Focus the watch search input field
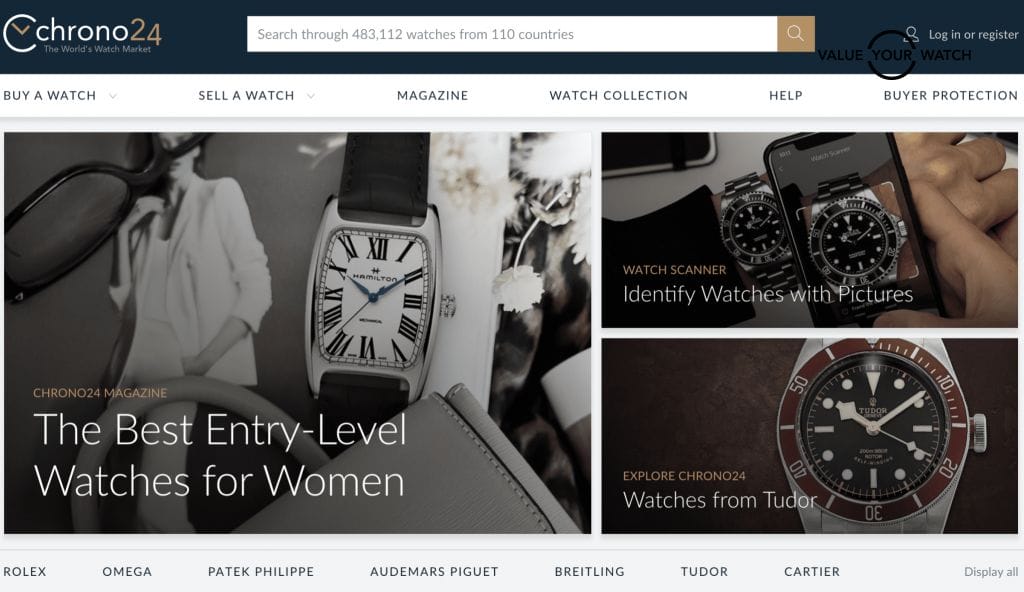1024x592 pixels. (512, 34)
